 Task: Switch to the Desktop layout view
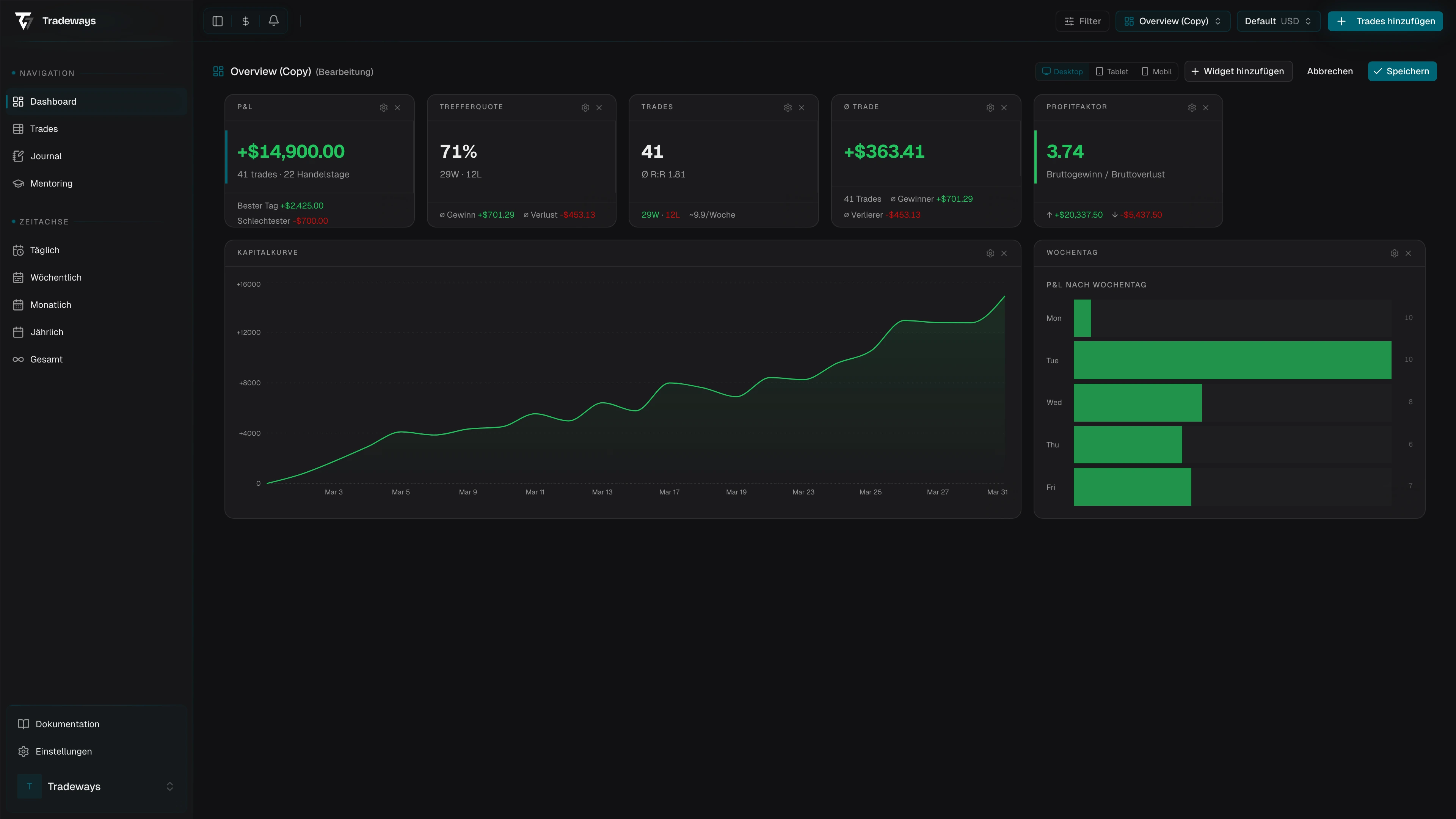(1062, 71)
